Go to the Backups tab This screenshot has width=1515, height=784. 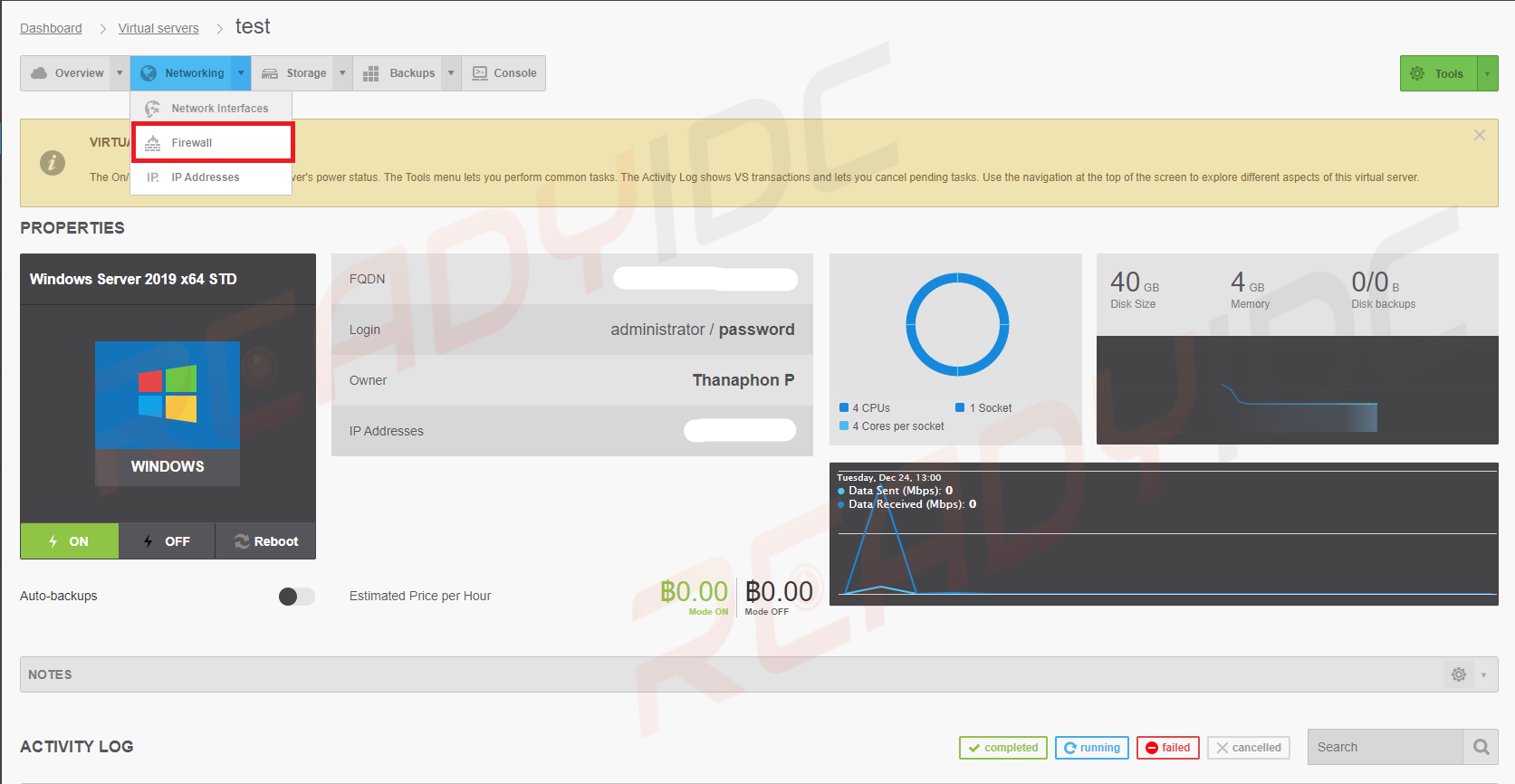click(x=398, y=73)
